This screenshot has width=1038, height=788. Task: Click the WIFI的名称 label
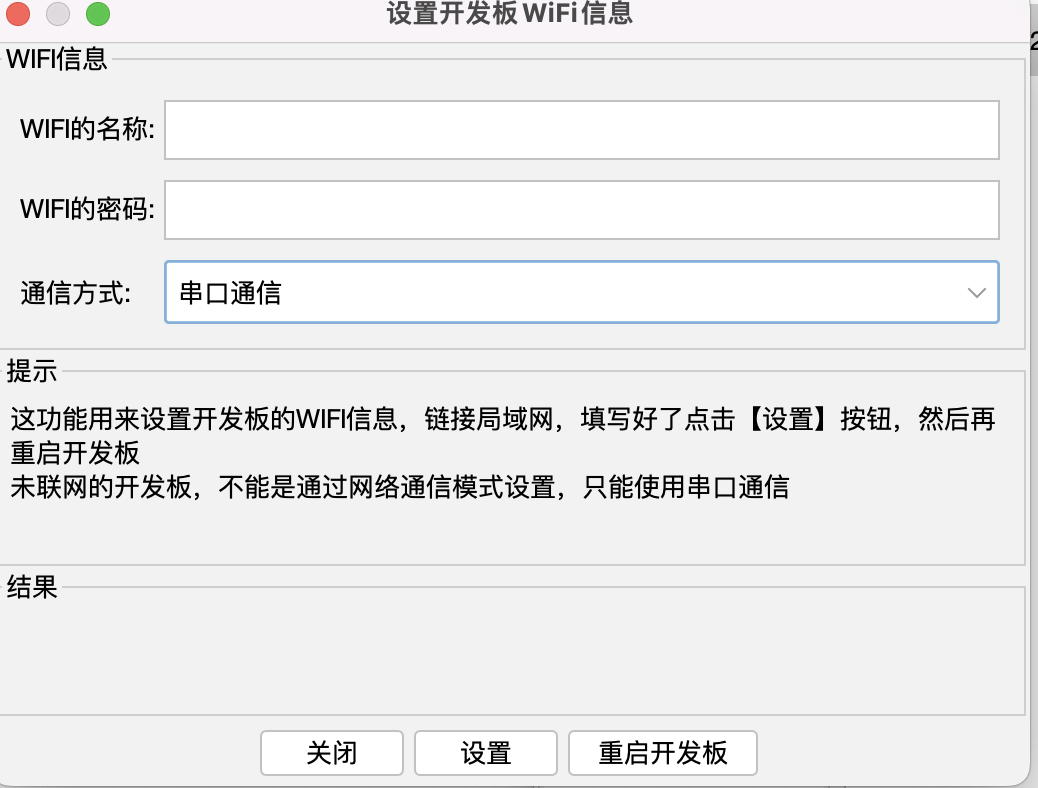(x=88, y=130)
